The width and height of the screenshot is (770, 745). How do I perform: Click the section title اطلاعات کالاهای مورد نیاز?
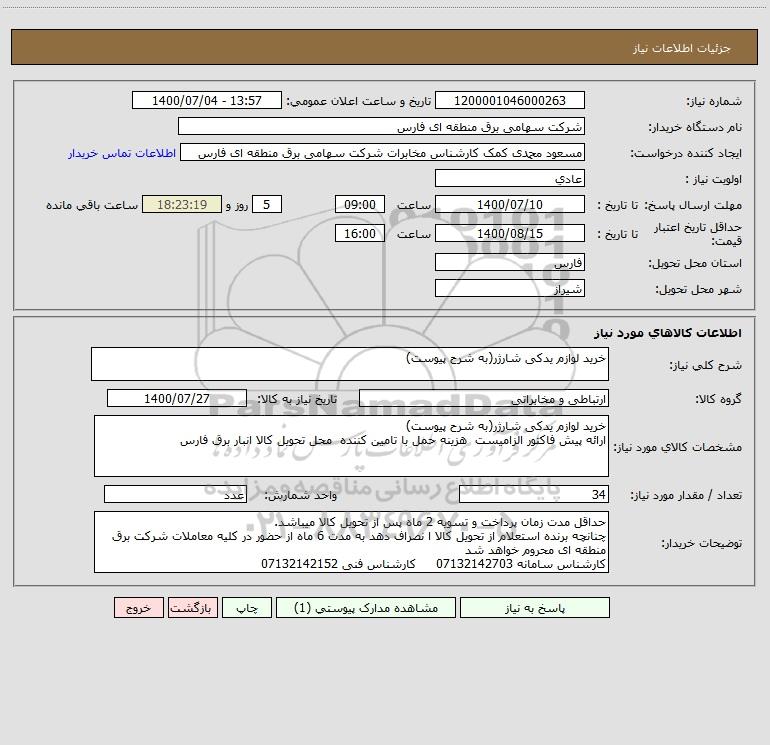click(x=668, y=333)
